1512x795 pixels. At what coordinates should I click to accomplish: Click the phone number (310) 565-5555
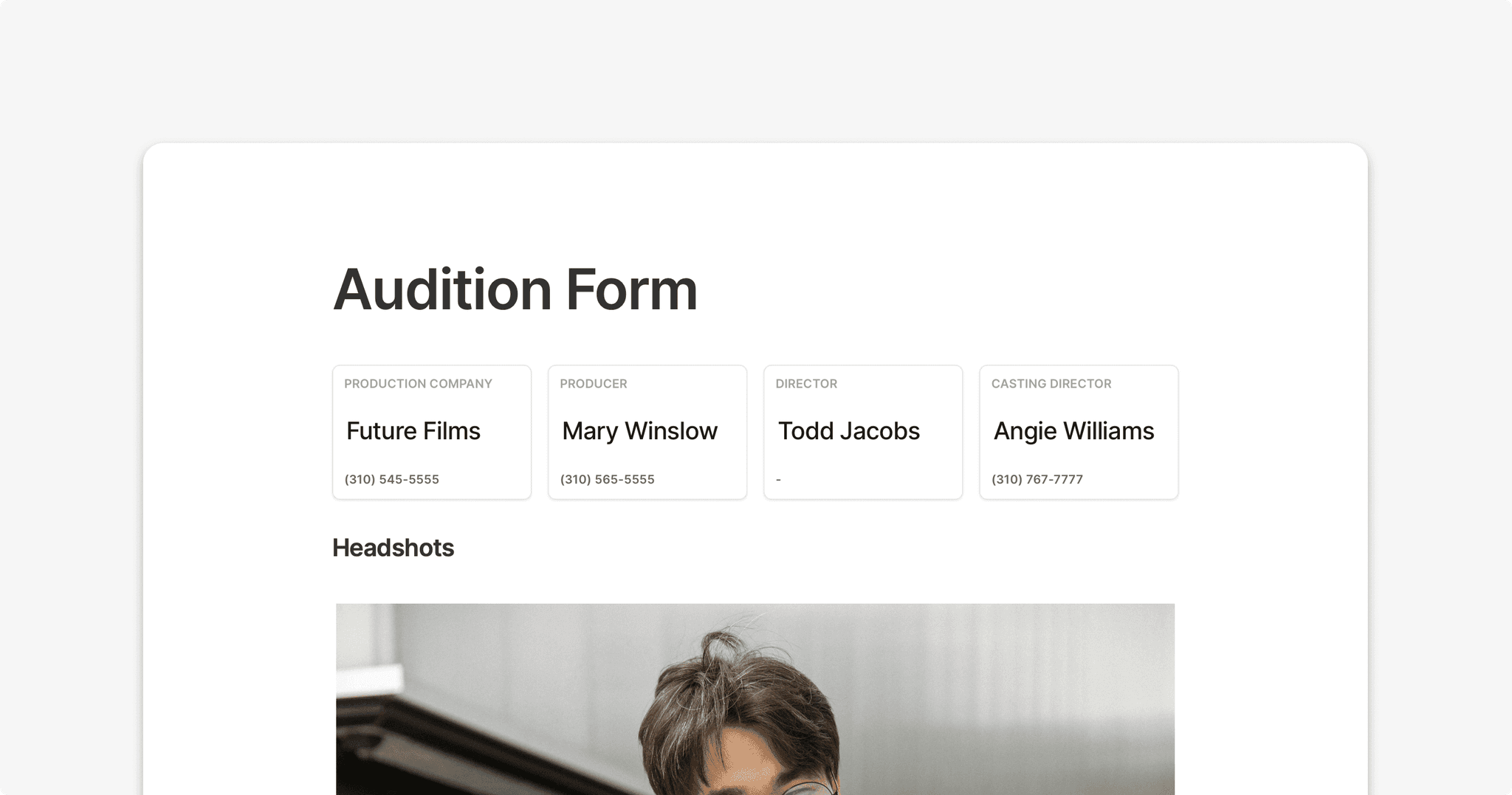click(x=607, y=479)
